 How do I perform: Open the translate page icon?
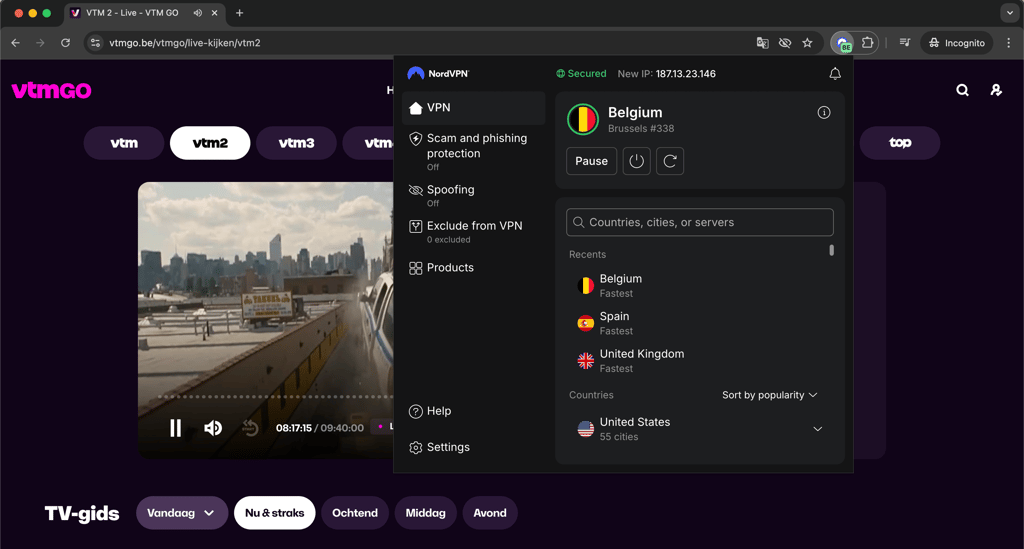[x=762, y=43]
